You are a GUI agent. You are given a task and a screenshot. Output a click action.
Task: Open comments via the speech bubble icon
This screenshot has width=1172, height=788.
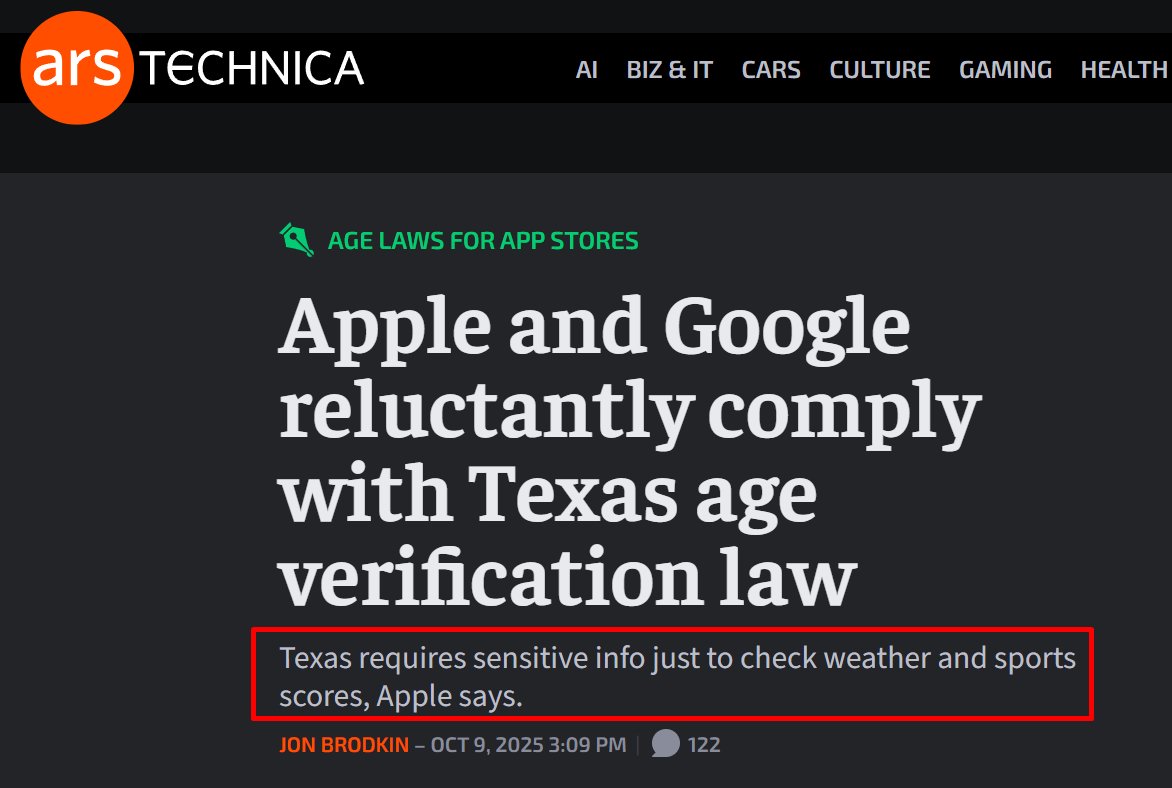(665, 744)
